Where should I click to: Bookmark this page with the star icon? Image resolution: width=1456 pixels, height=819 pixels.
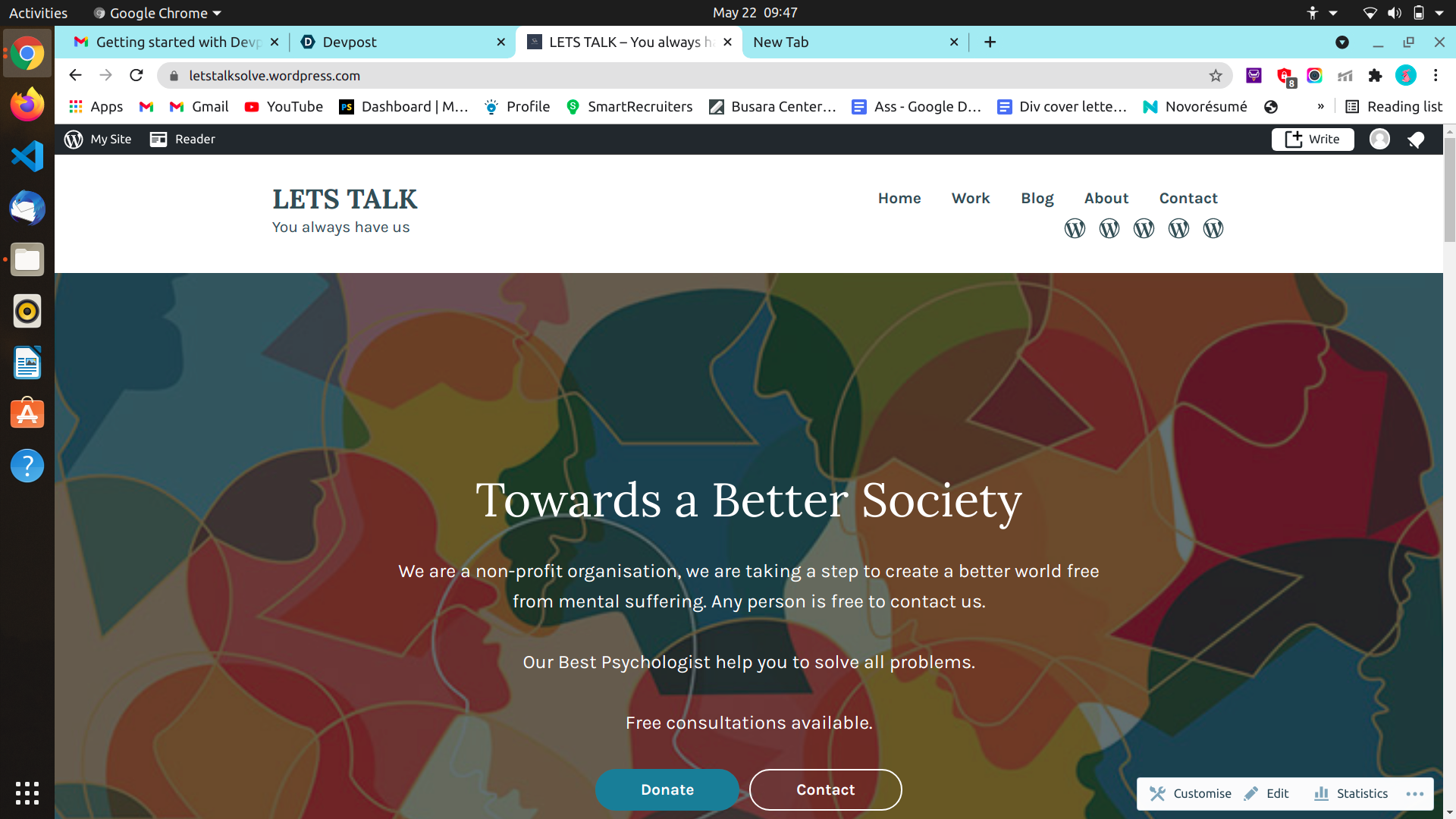point(1216,75)
